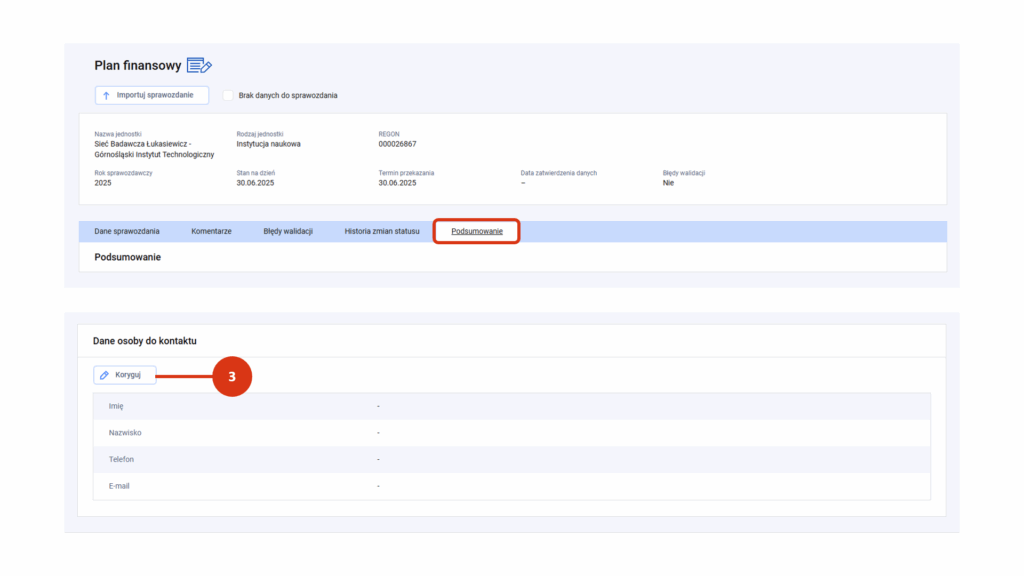Select the Podsumowanie tab
Screen dimensions: 1024x576
477,231
